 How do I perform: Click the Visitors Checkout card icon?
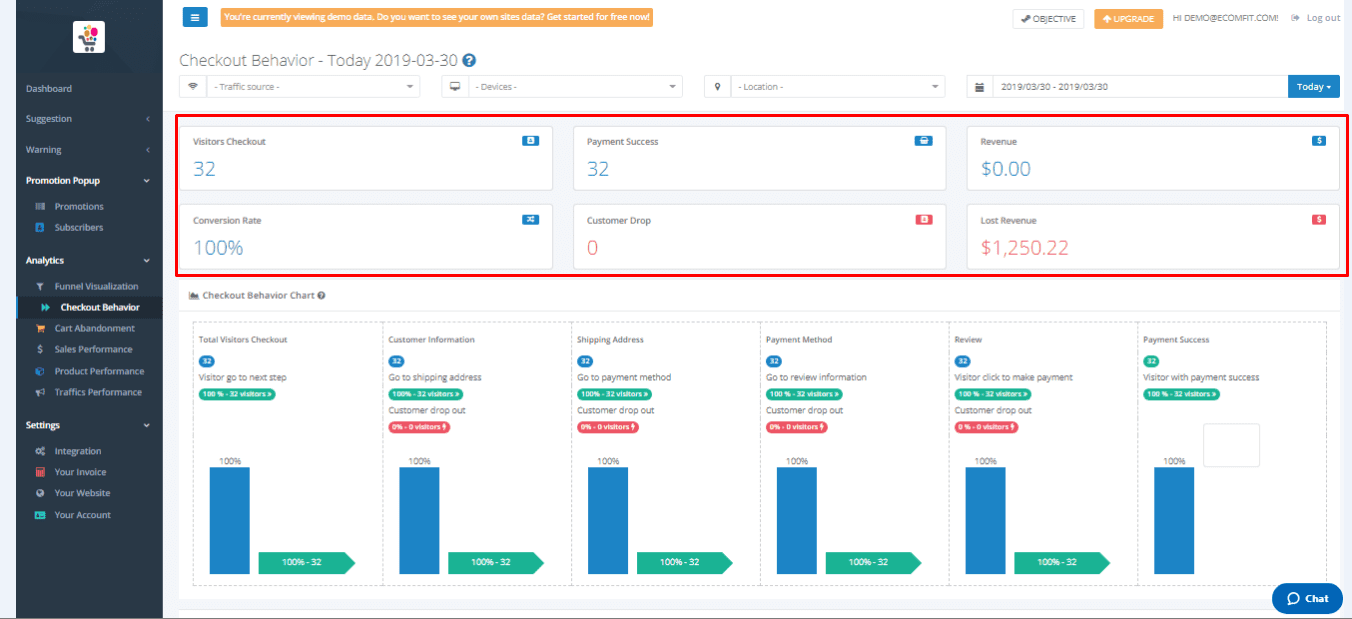pos(530,141)
